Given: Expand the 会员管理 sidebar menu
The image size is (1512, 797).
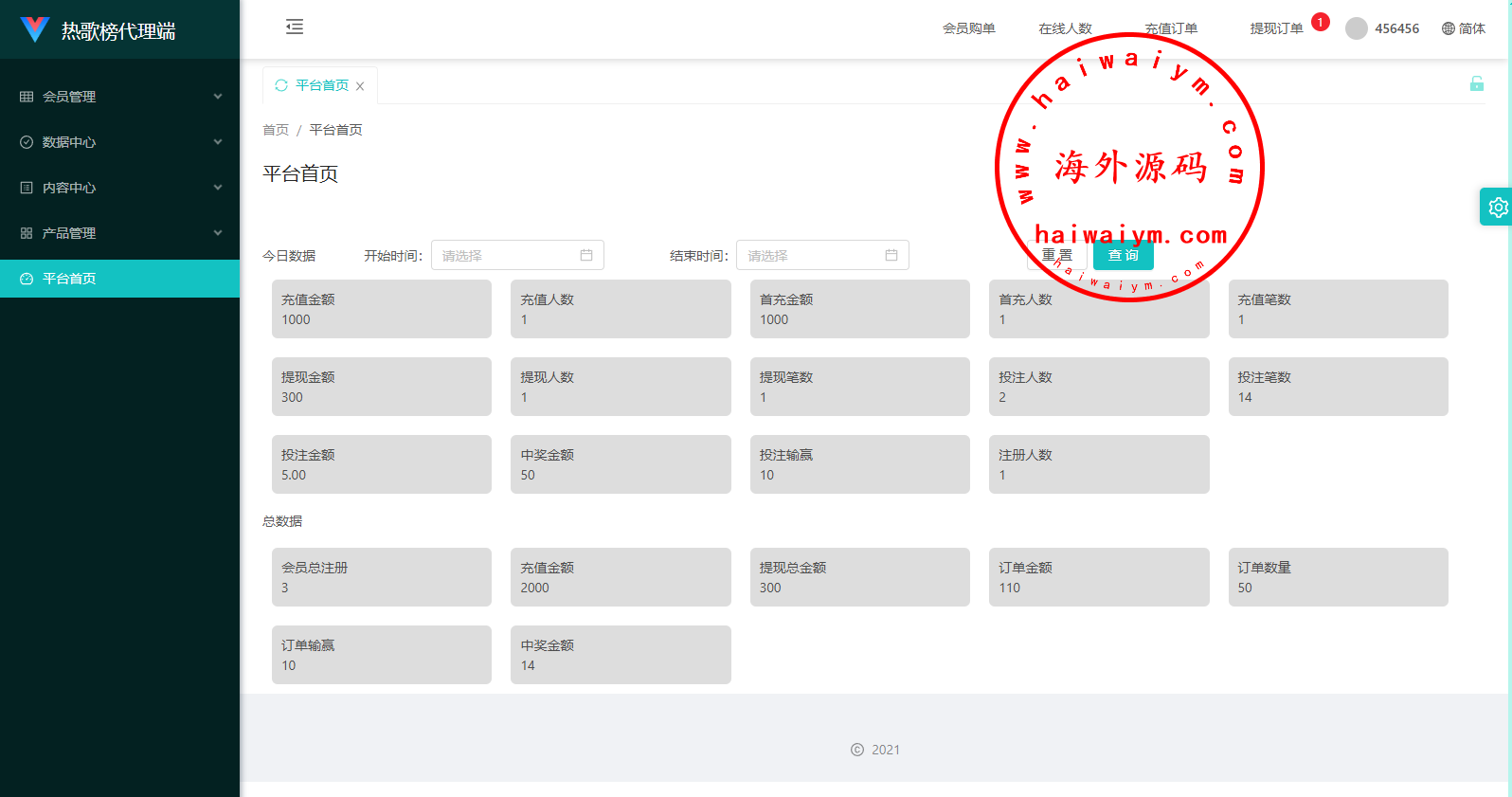Looking at the screenshot, I should (x=119, y=97).
